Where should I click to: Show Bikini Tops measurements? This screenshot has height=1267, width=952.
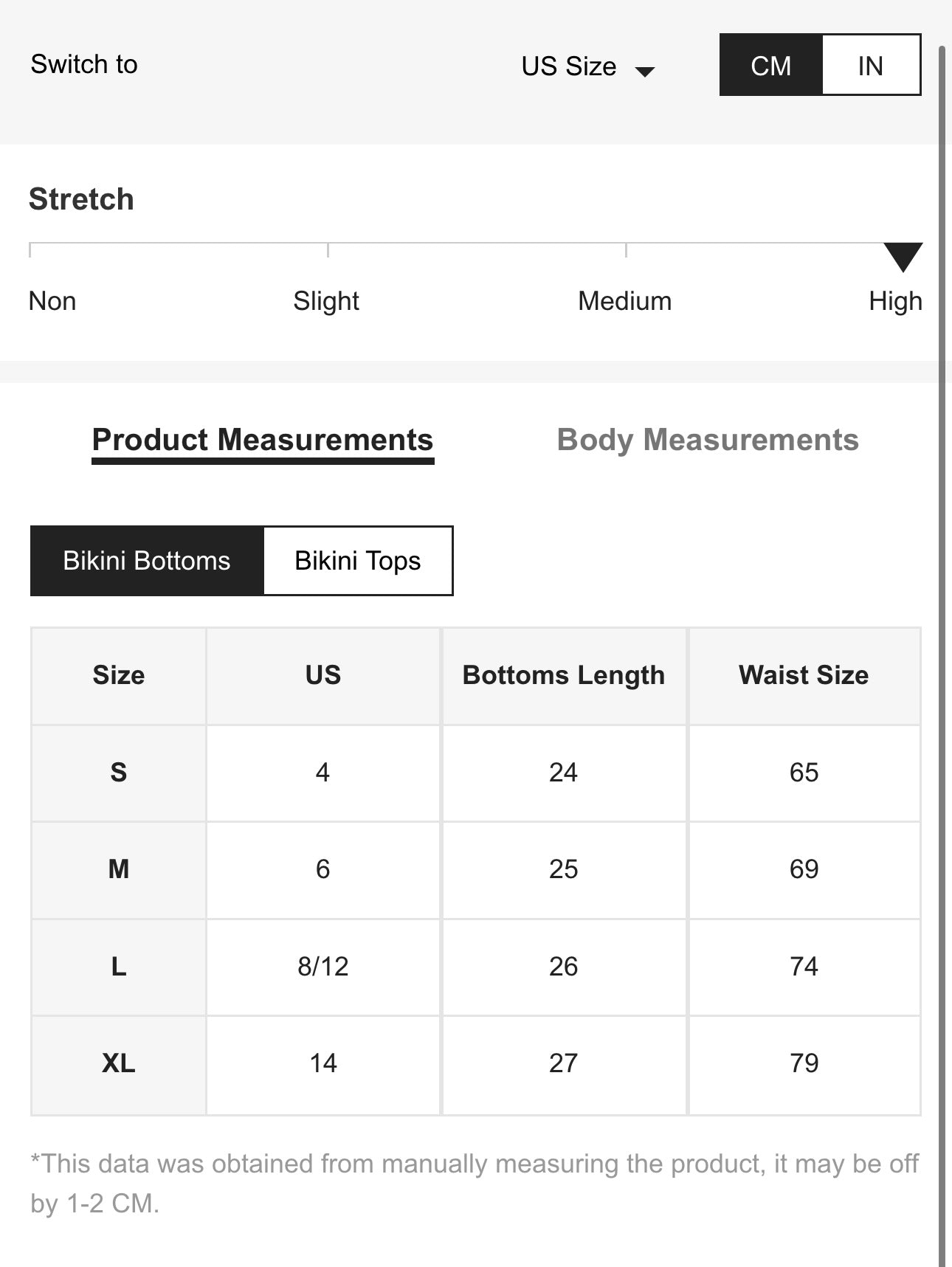coord(358,561)
